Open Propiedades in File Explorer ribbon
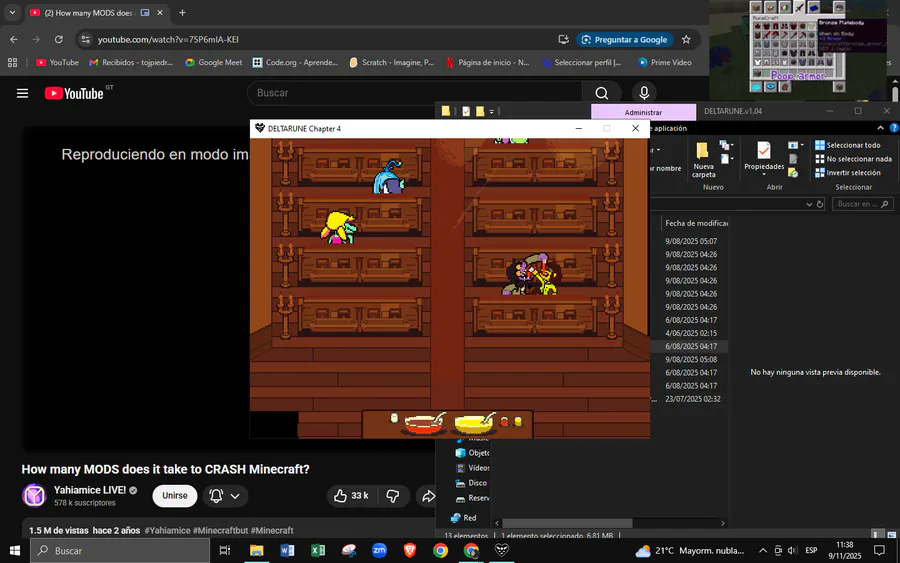This screenshot has height=563, width=900. point(763,156)
